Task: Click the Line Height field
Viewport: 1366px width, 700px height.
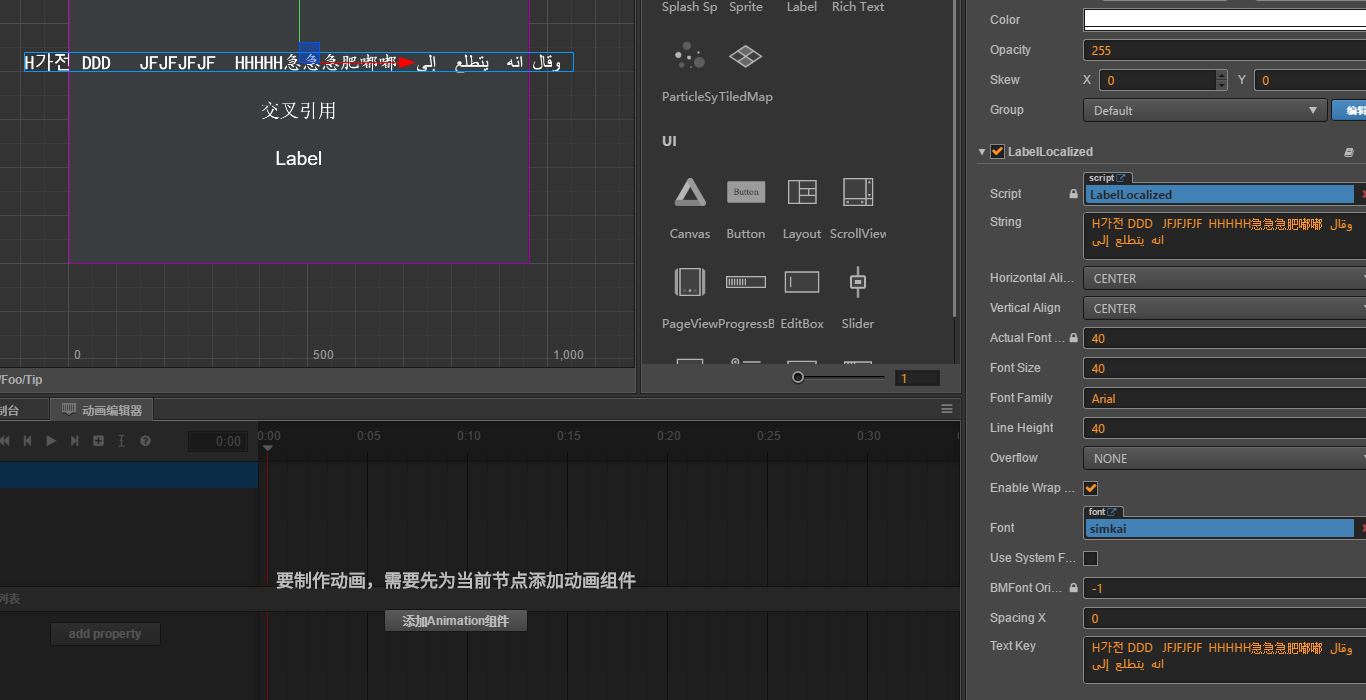Action: pyautogui.click(x=1224, y=428)
